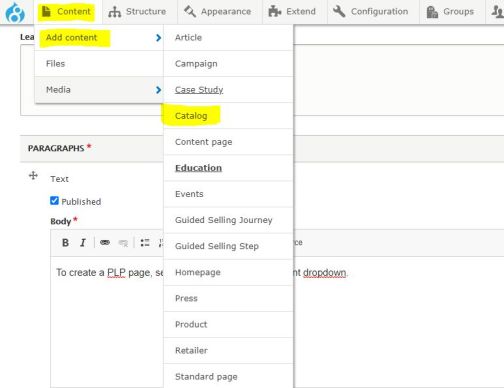
Task: Open the Content admin menu
Action: coord(67,12)
